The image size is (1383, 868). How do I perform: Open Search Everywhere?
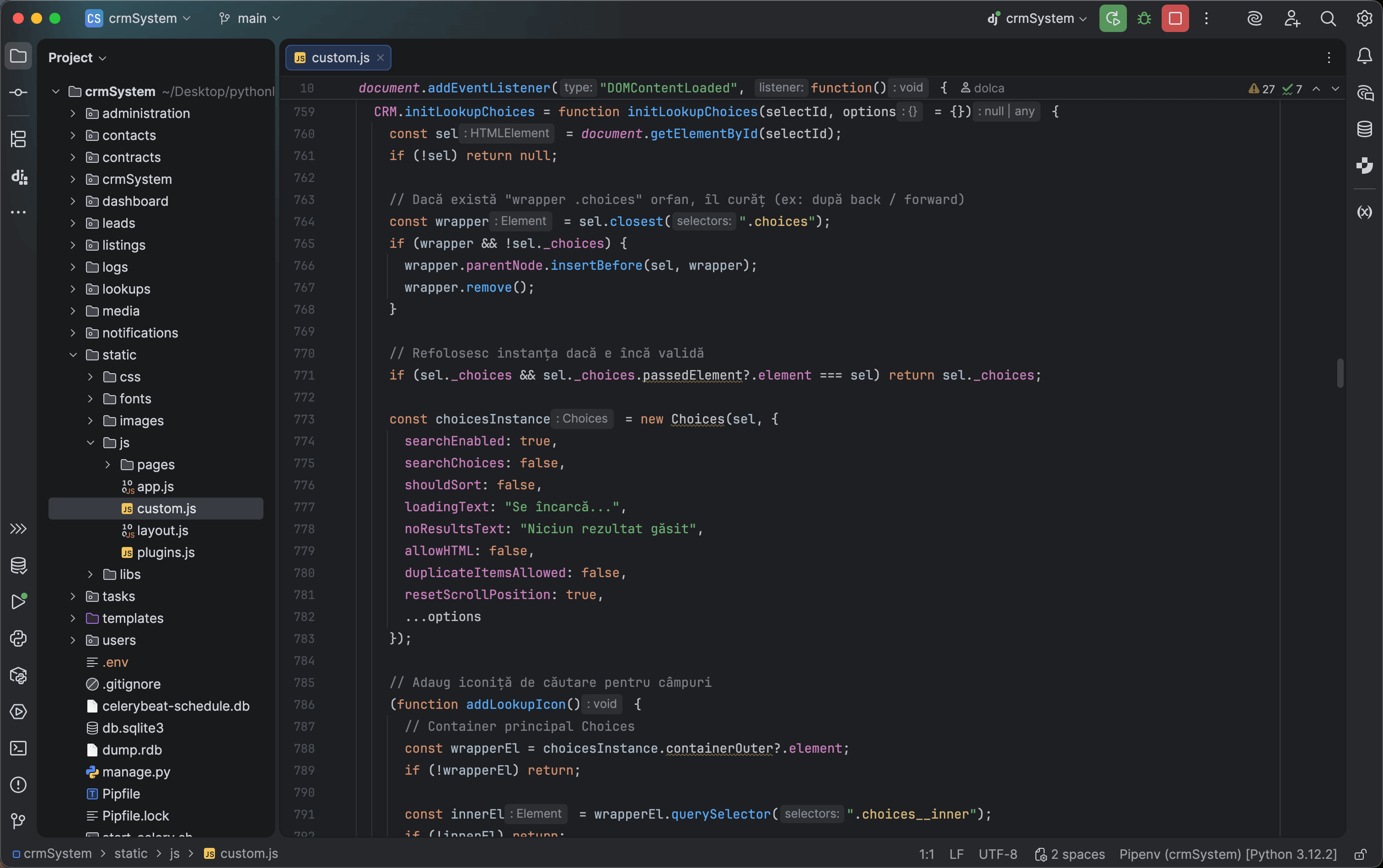[x=1328, y=18]
